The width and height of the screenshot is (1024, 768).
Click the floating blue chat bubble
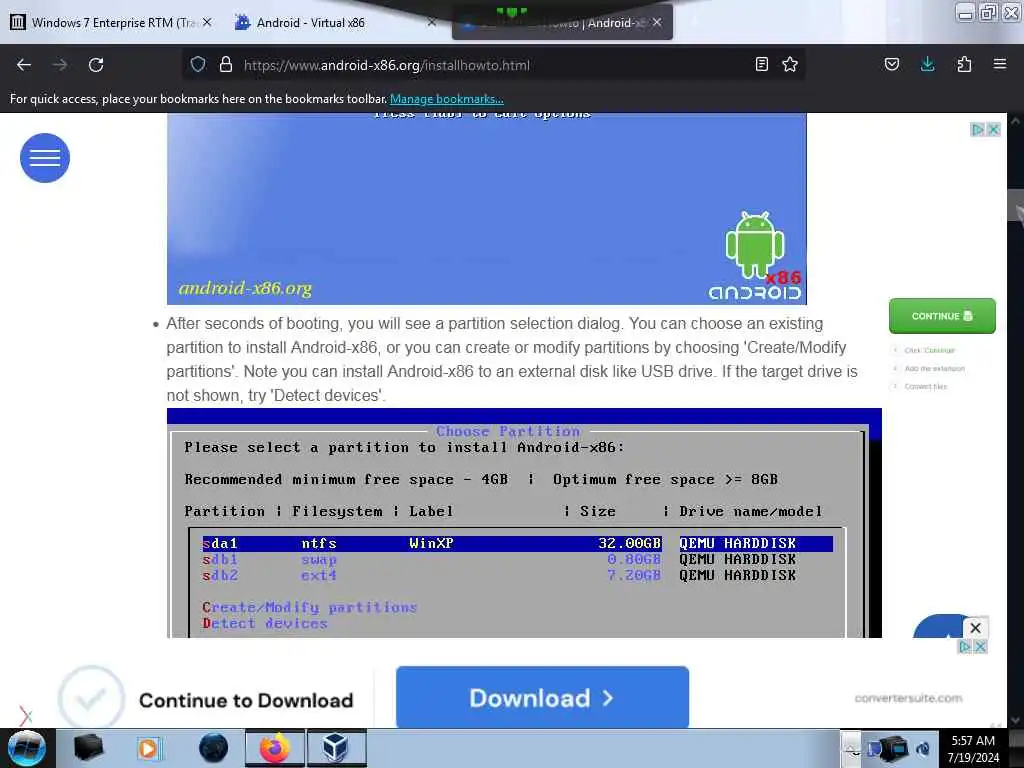pyautogui.click(x=938, y=626)
